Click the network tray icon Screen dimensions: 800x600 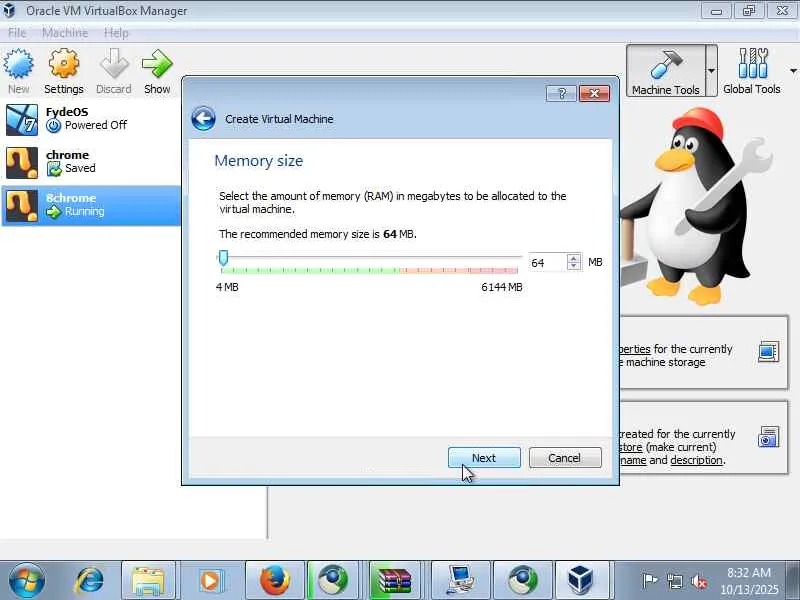[x=674, y=581]
